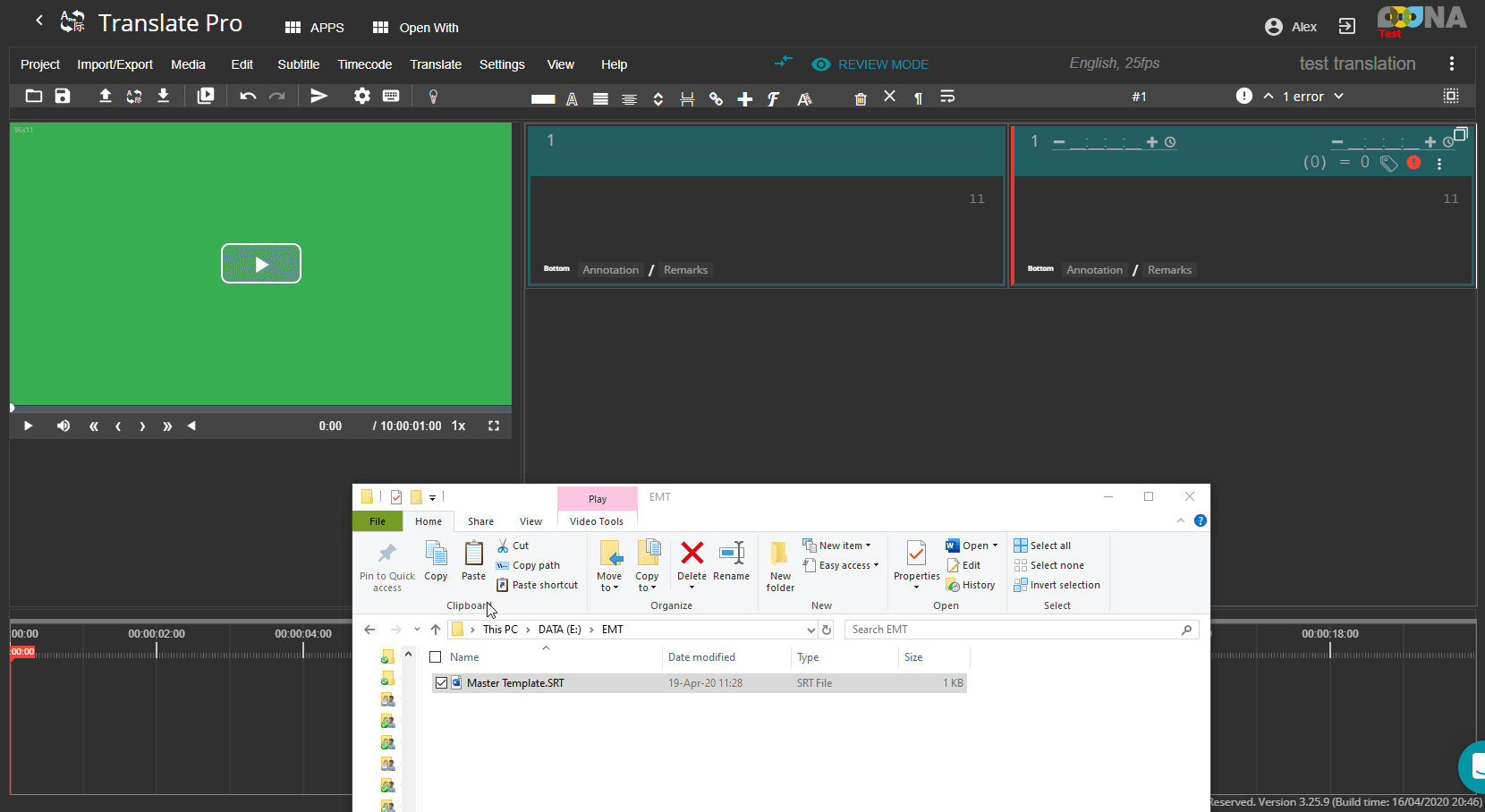Image resolution: width=1485 pixels, height=812 pixels.
Task: Open settings gear icon in toolbar
Action: click(361, 97)
